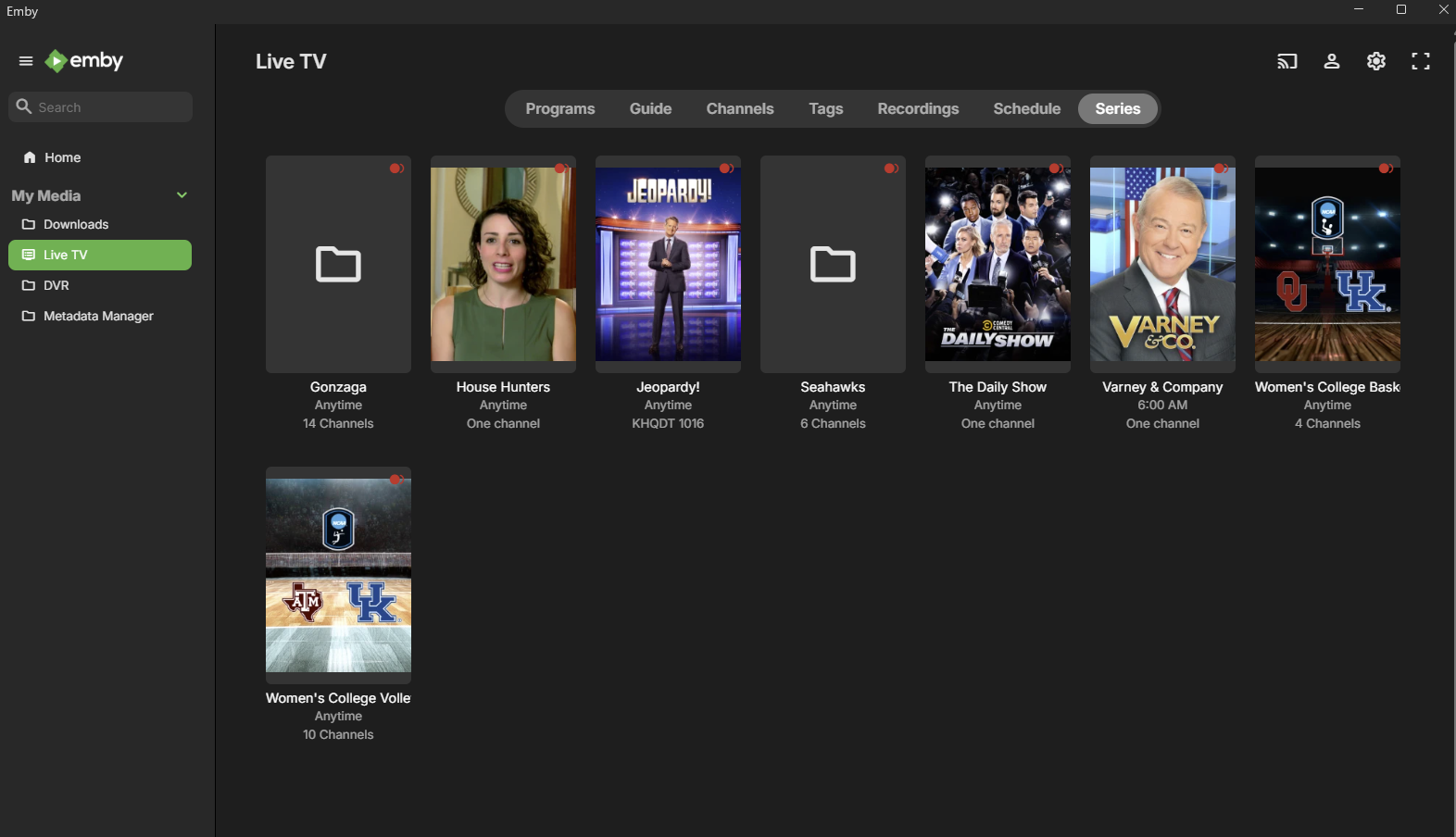Open Downloads in the sidebar
Screen dimensions: 1456x837
(x=100, y=224)
